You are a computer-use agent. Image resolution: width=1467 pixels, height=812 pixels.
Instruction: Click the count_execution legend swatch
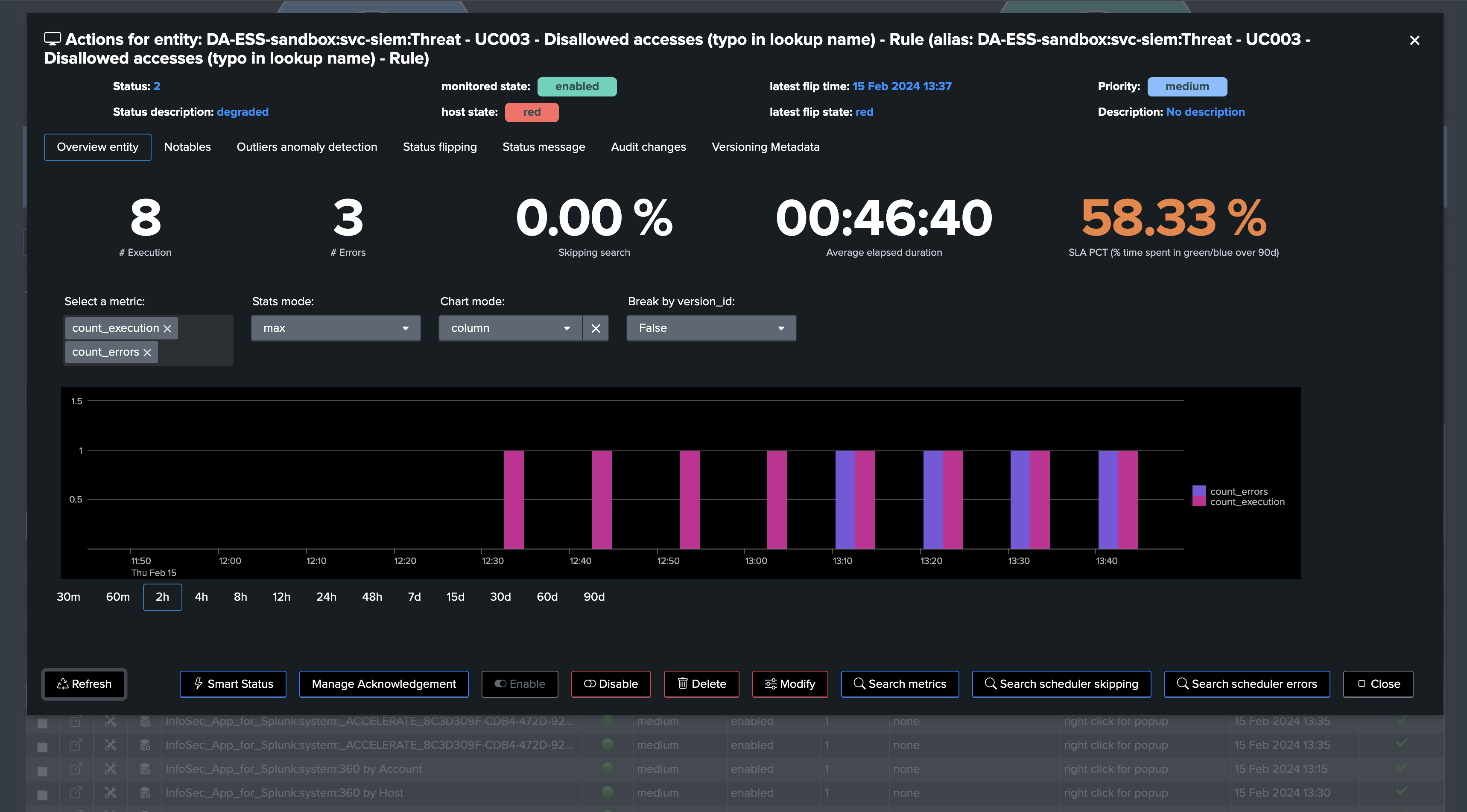(x=1199, y=501)
